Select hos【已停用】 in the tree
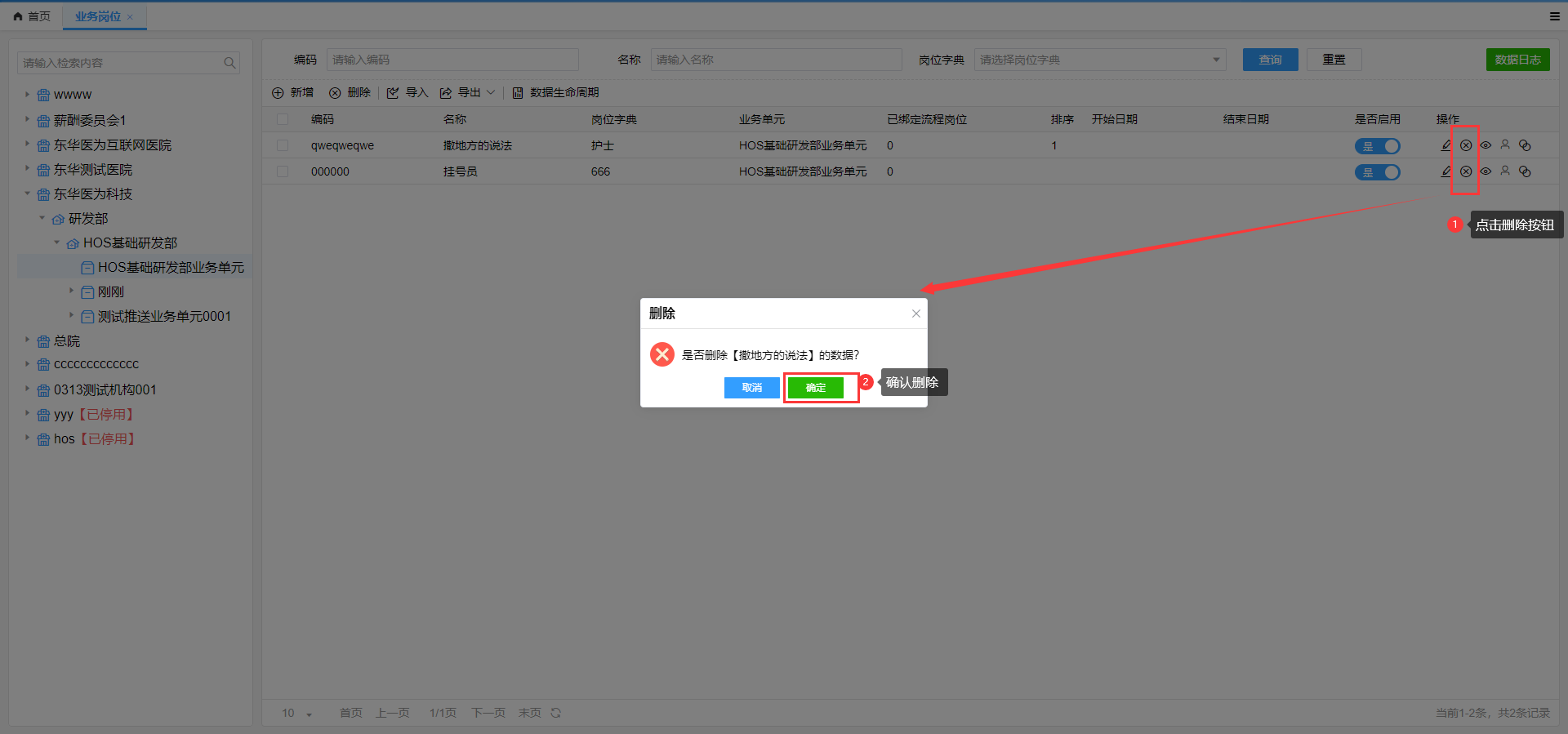This screenshot has height=734, width=1568. [95, 439]
